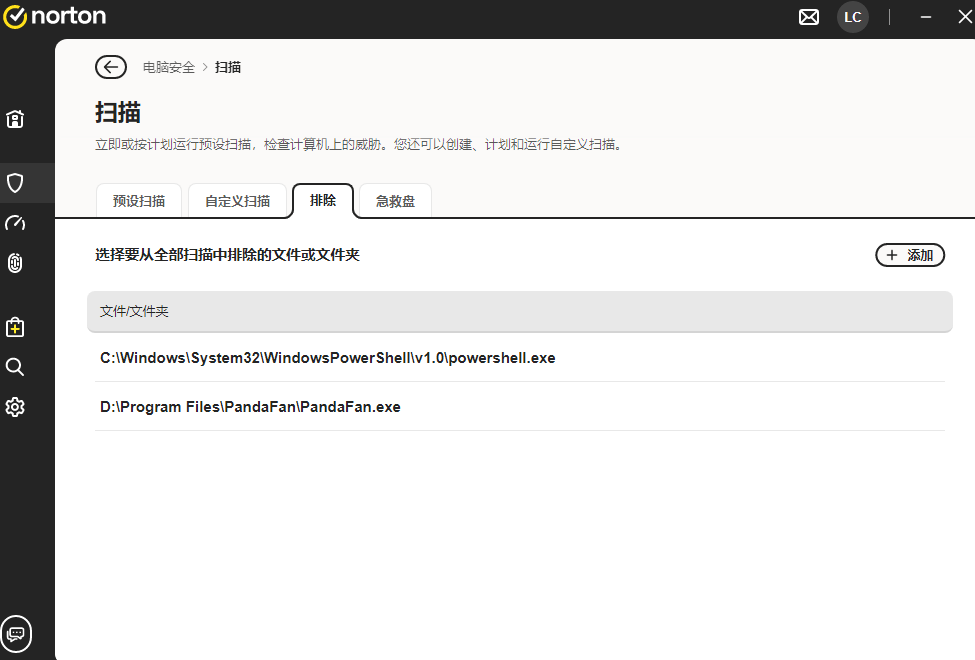Open Settings gear in the sidebar

coord(15,407)
